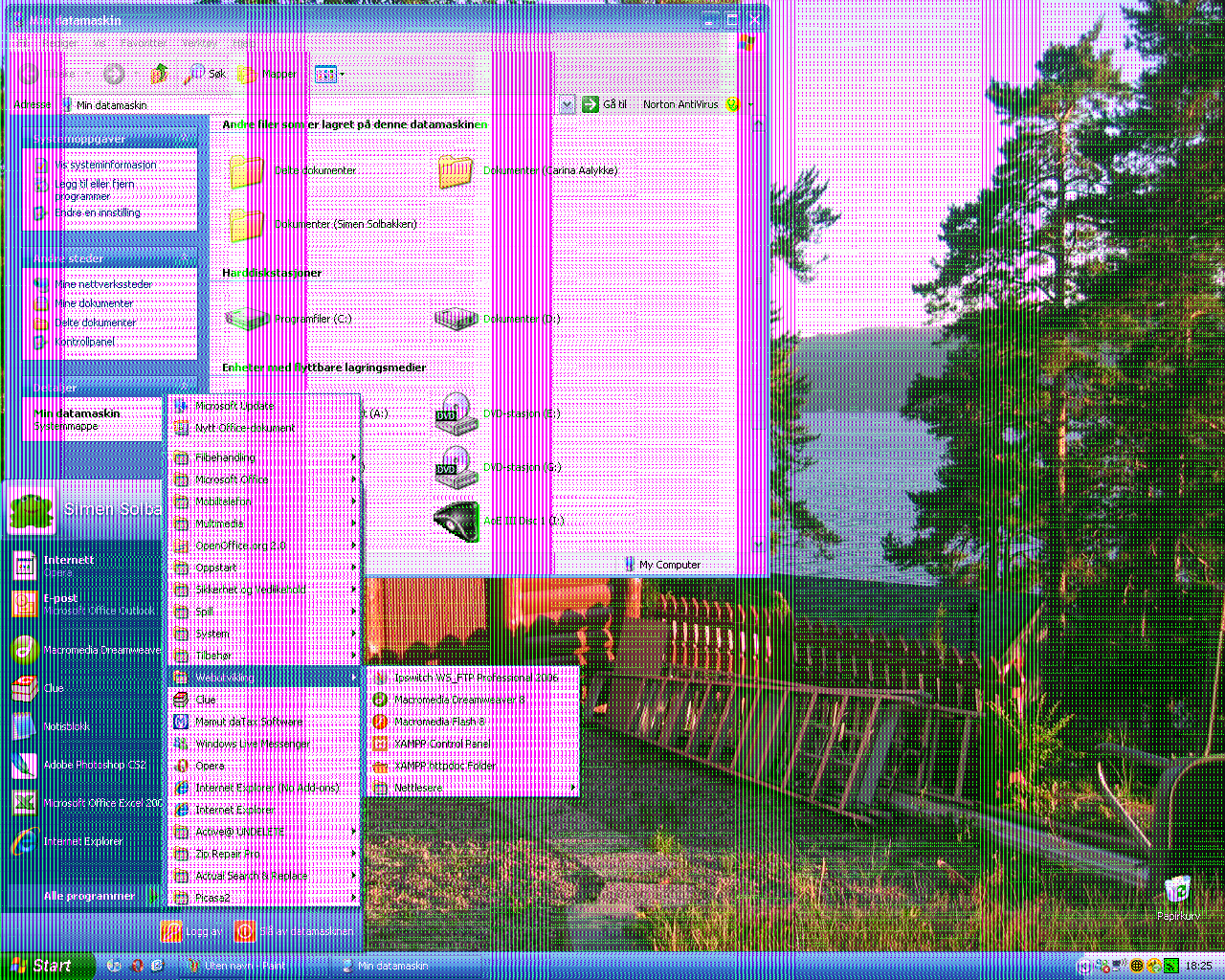1225x980 pixels.
Task: Launch Opera from All Programs list
Action: tap(265, 766)
